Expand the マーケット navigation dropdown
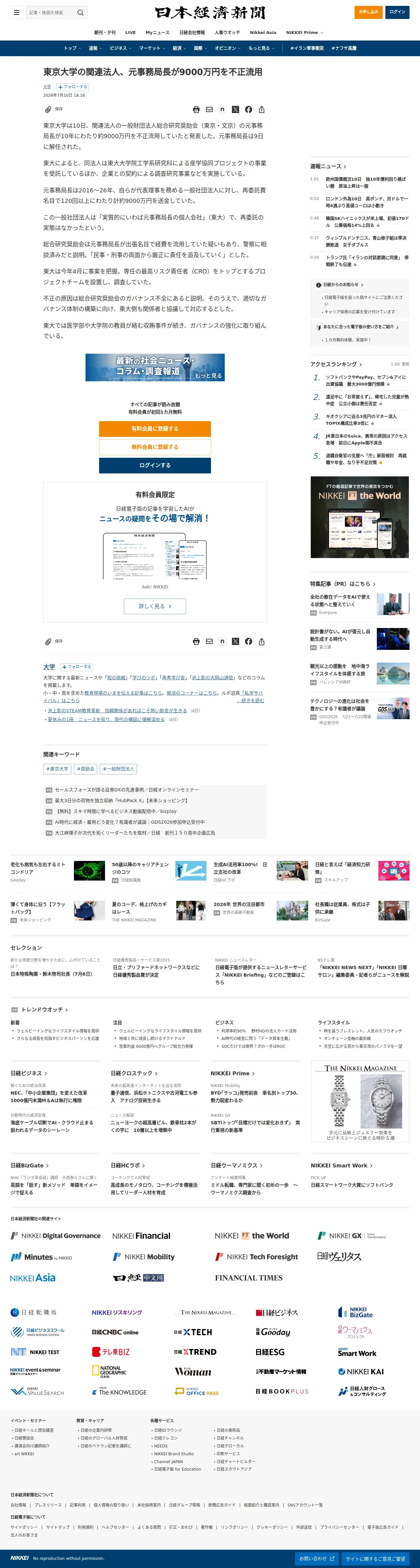 pos(152,48)
